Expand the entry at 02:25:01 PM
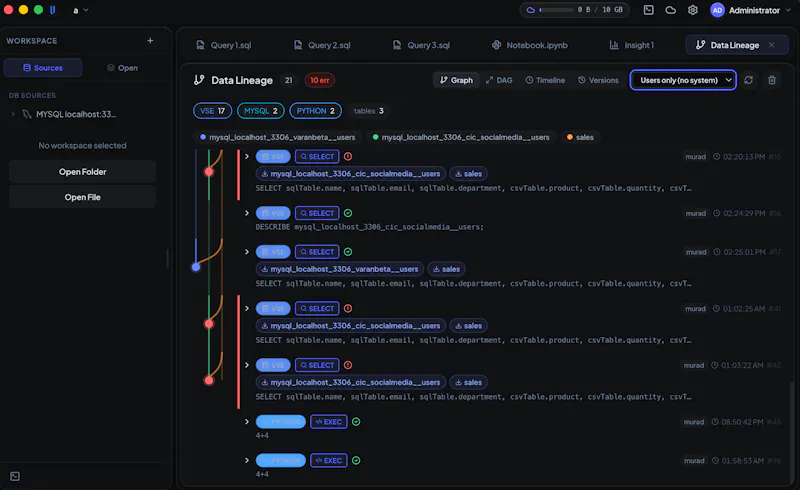The image size is (800, 490). 247,252
